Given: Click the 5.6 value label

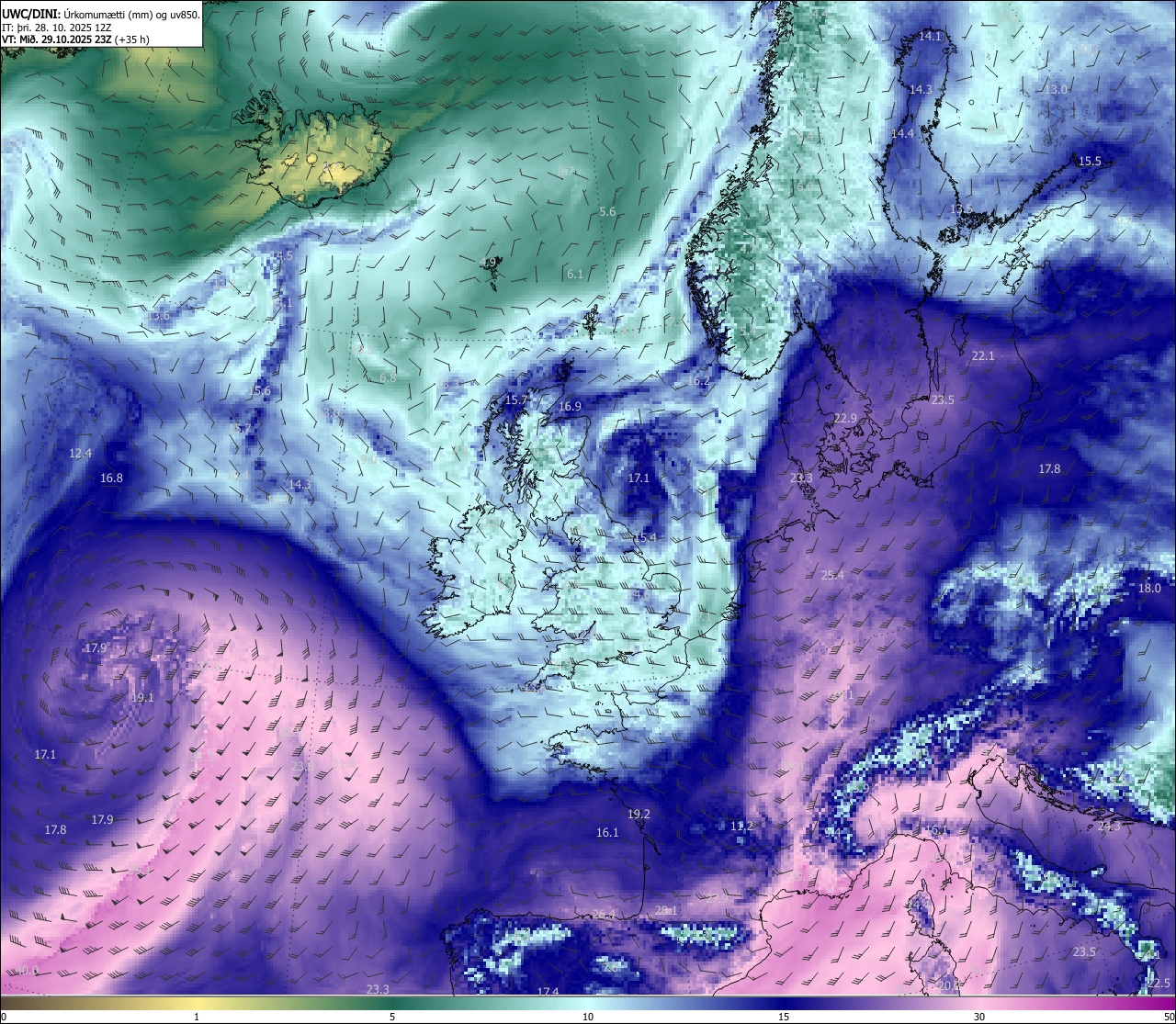Looking at the screenshot, I should click(x=607, y=211).
